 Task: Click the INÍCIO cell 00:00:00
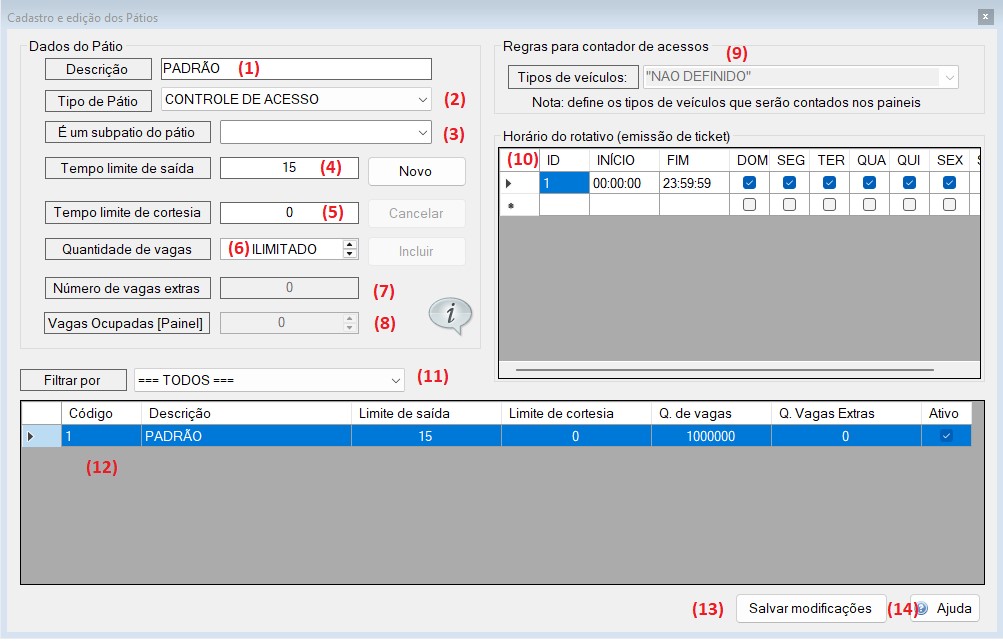(x=624, y=183)
